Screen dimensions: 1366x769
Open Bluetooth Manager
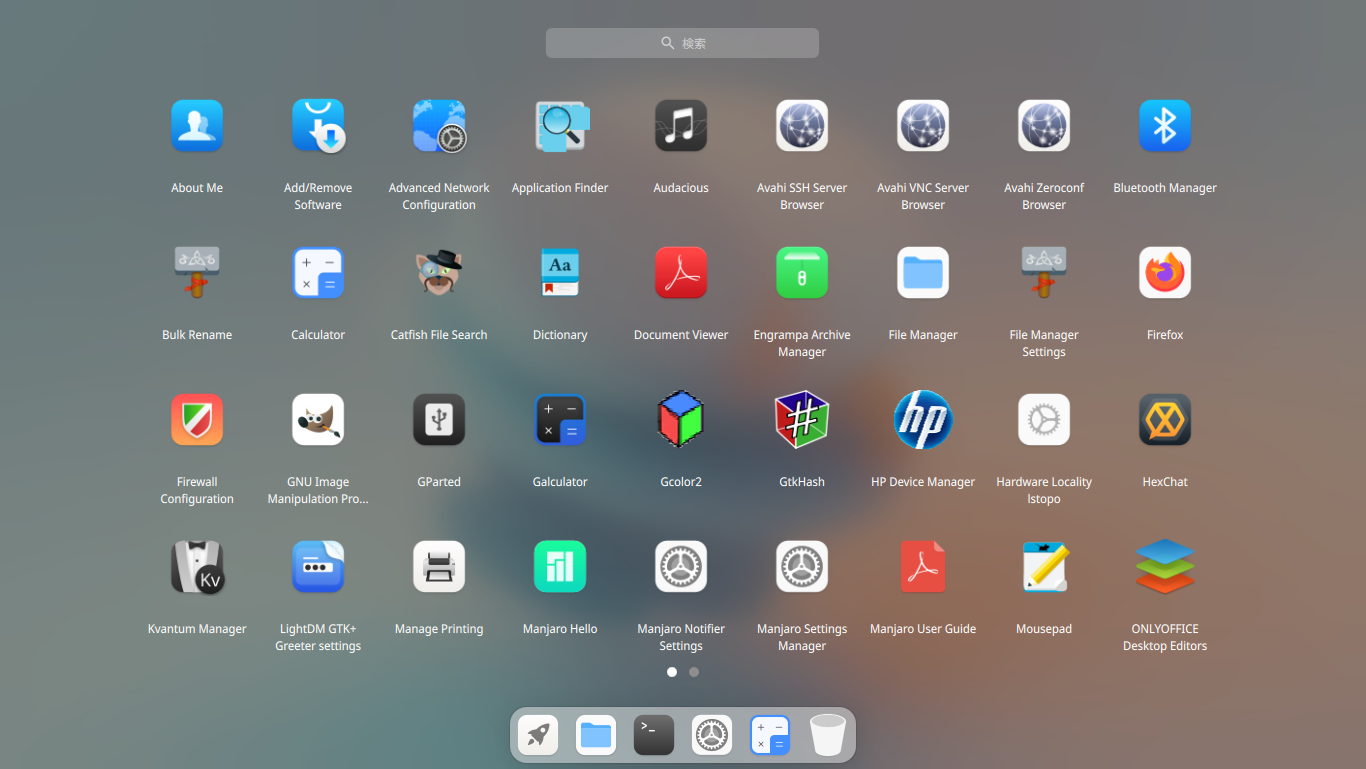coord(1165,126)
